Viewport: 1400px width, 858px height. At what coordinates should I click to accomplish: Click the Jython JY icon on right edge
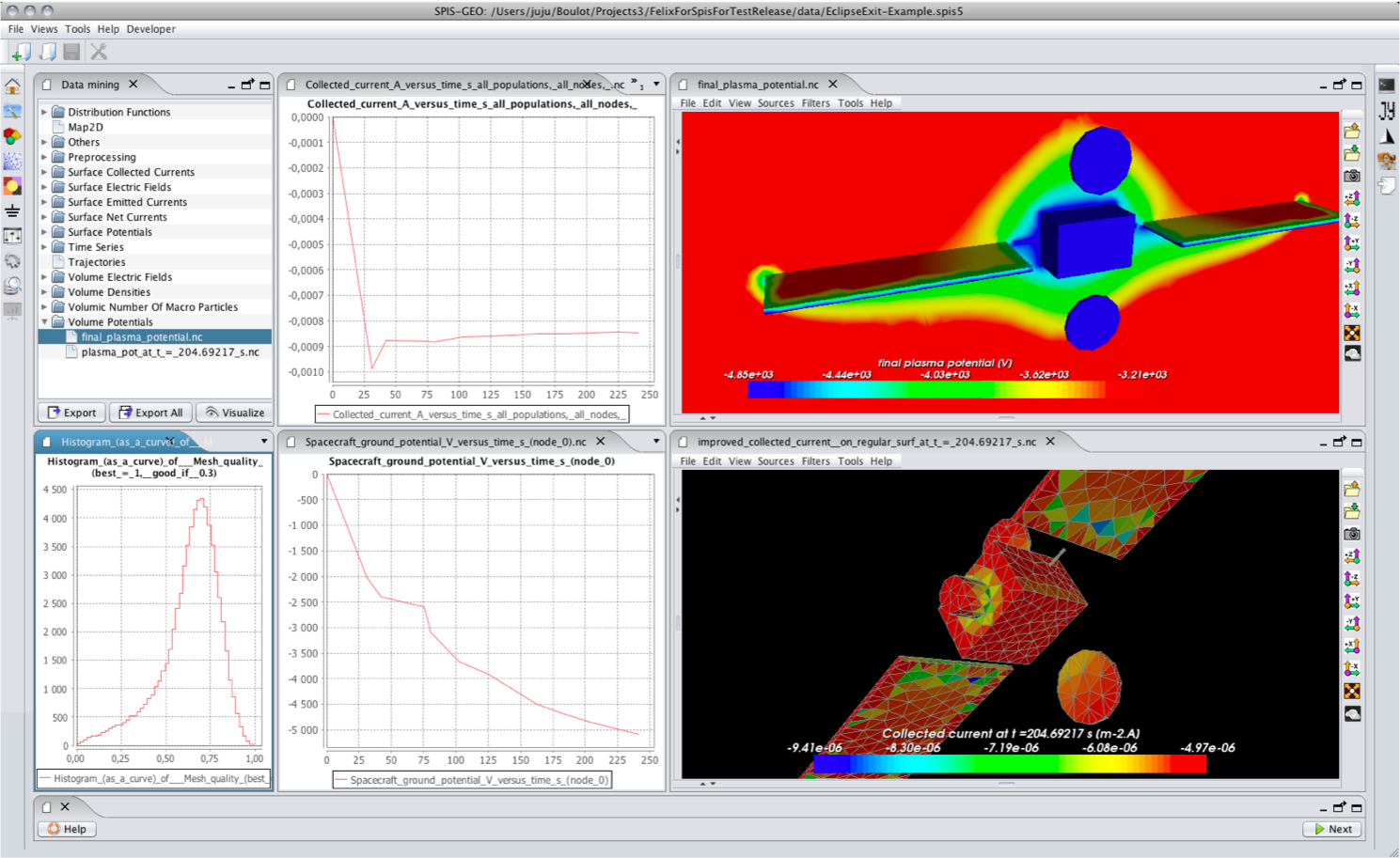(x=1386, y=111)
